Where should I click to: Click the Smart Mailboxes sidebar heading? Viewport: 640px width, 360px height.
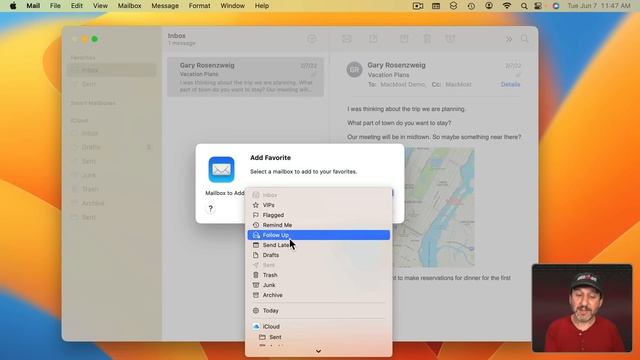click(x=93, y=103)
